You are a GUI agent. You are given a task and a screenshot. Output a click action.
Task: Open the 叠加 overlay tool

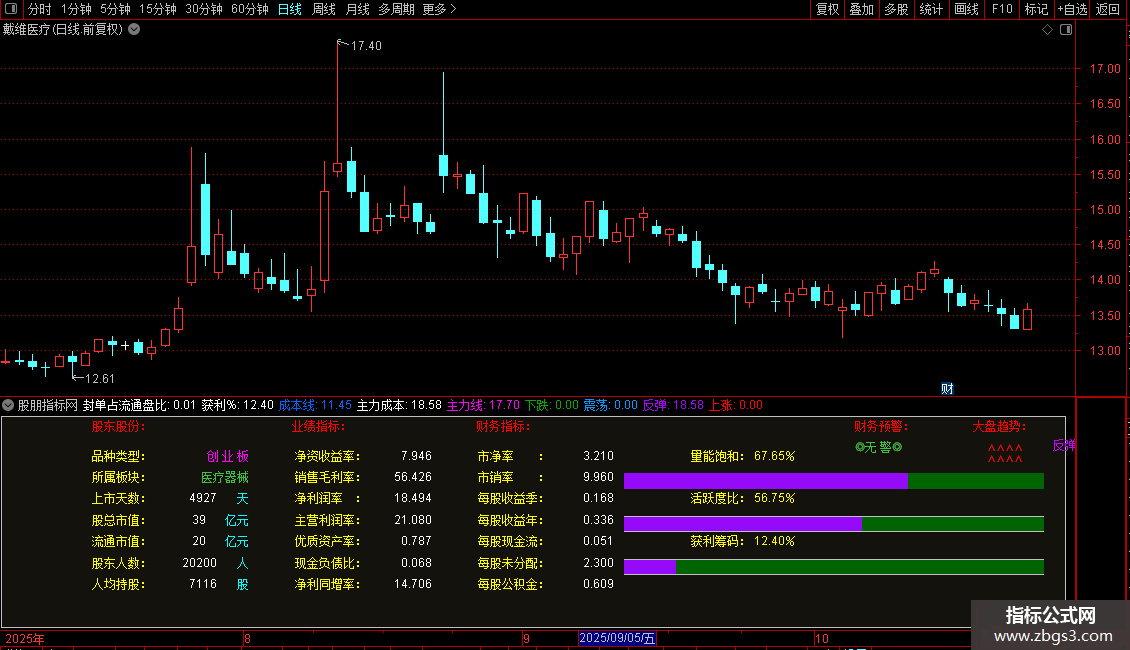tap(861, 10)
